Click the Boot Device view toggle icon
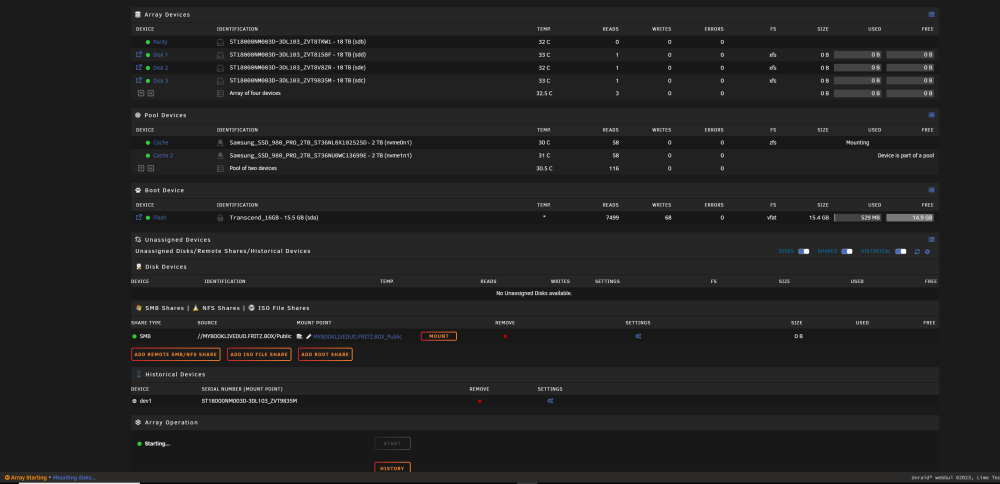 [931, 190]
